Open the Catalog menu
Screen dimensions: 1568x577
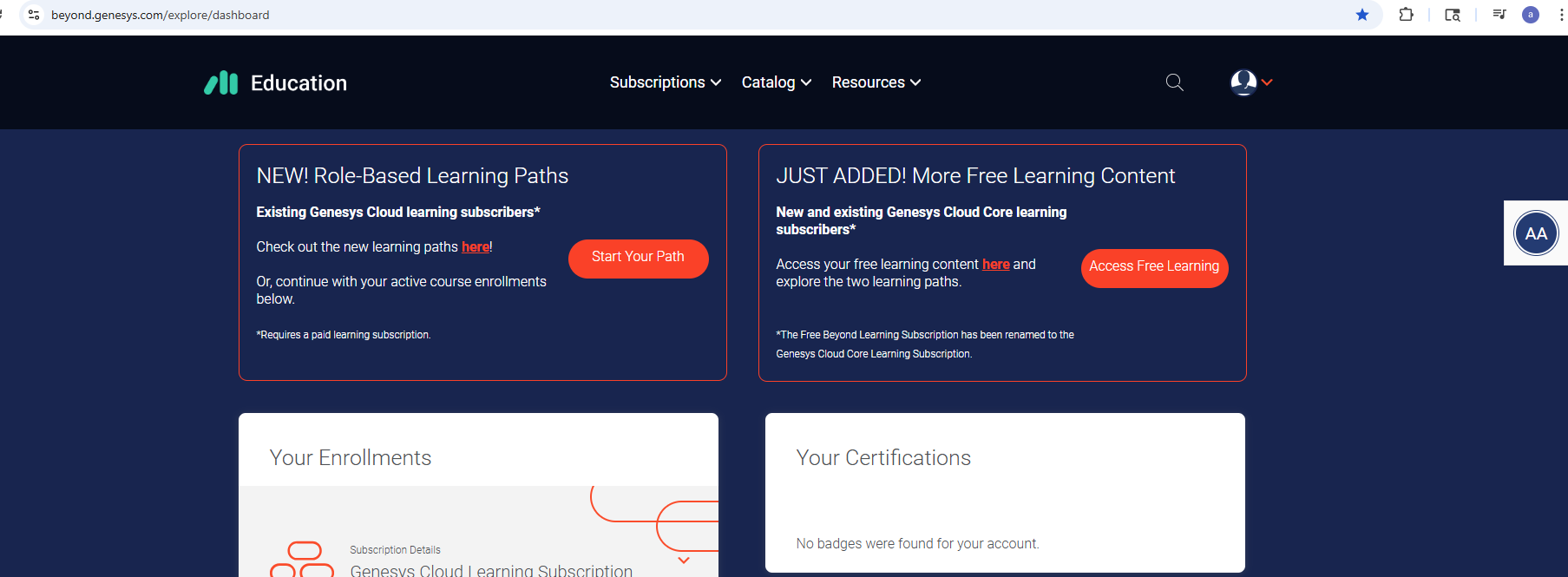pyautogui.click(x=777, y=82)
